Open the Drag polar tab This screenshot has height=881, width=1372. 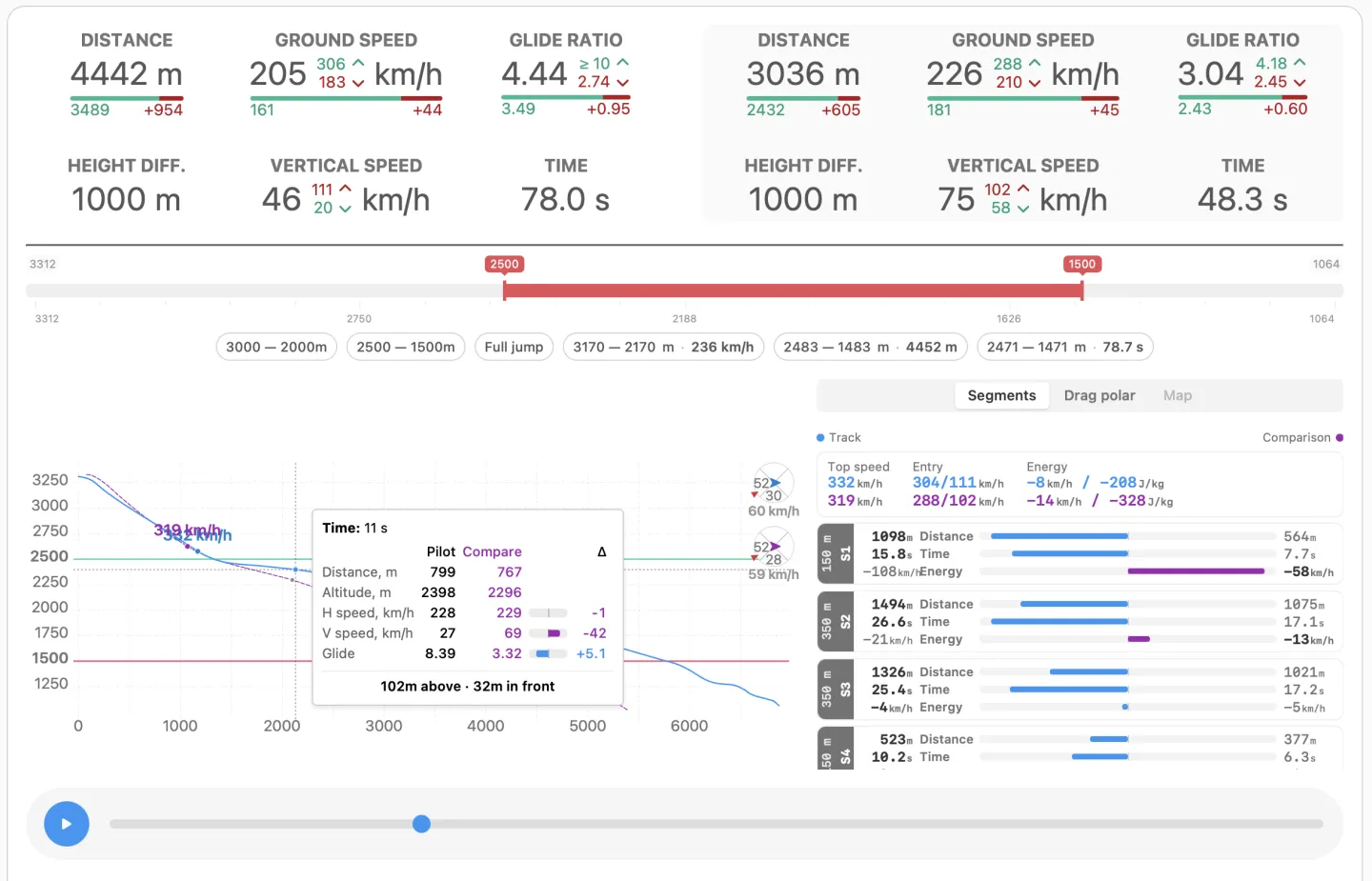click(x=1100, y=395)
